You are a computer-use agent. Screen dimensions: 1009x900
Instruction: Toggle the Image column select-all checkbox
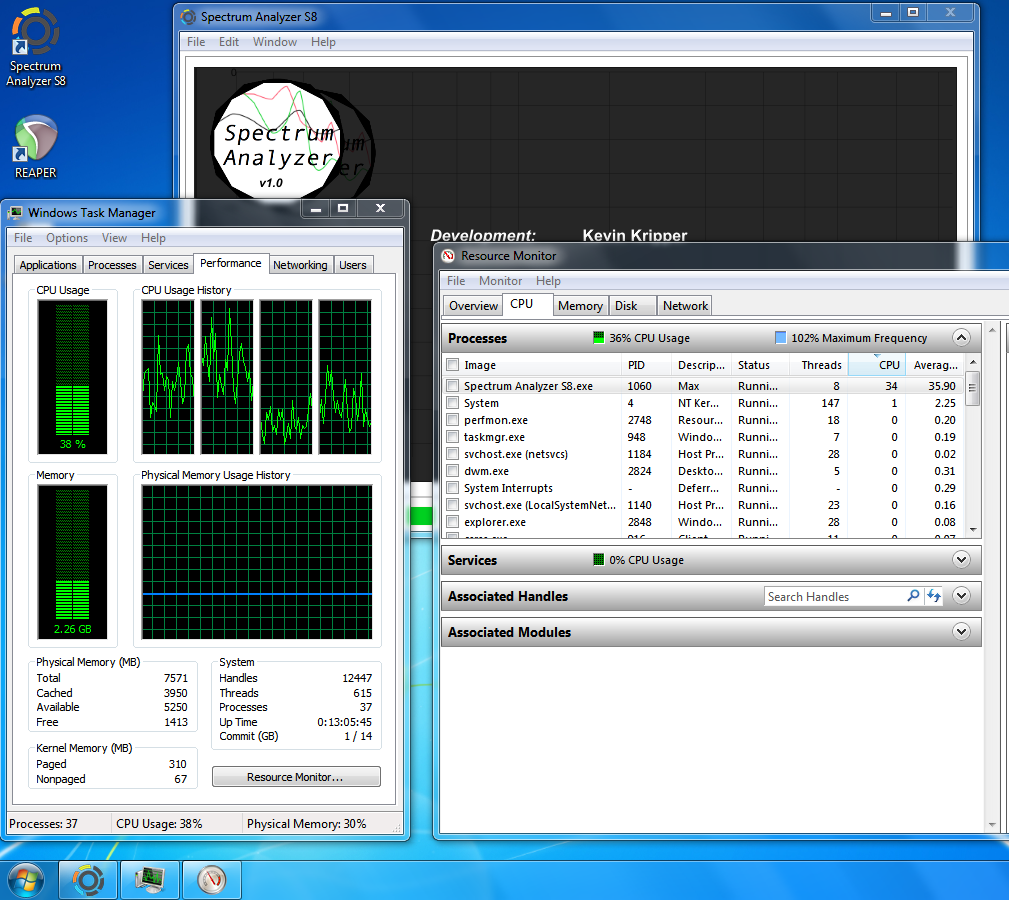pyautogui.click(x=453, y=365)
